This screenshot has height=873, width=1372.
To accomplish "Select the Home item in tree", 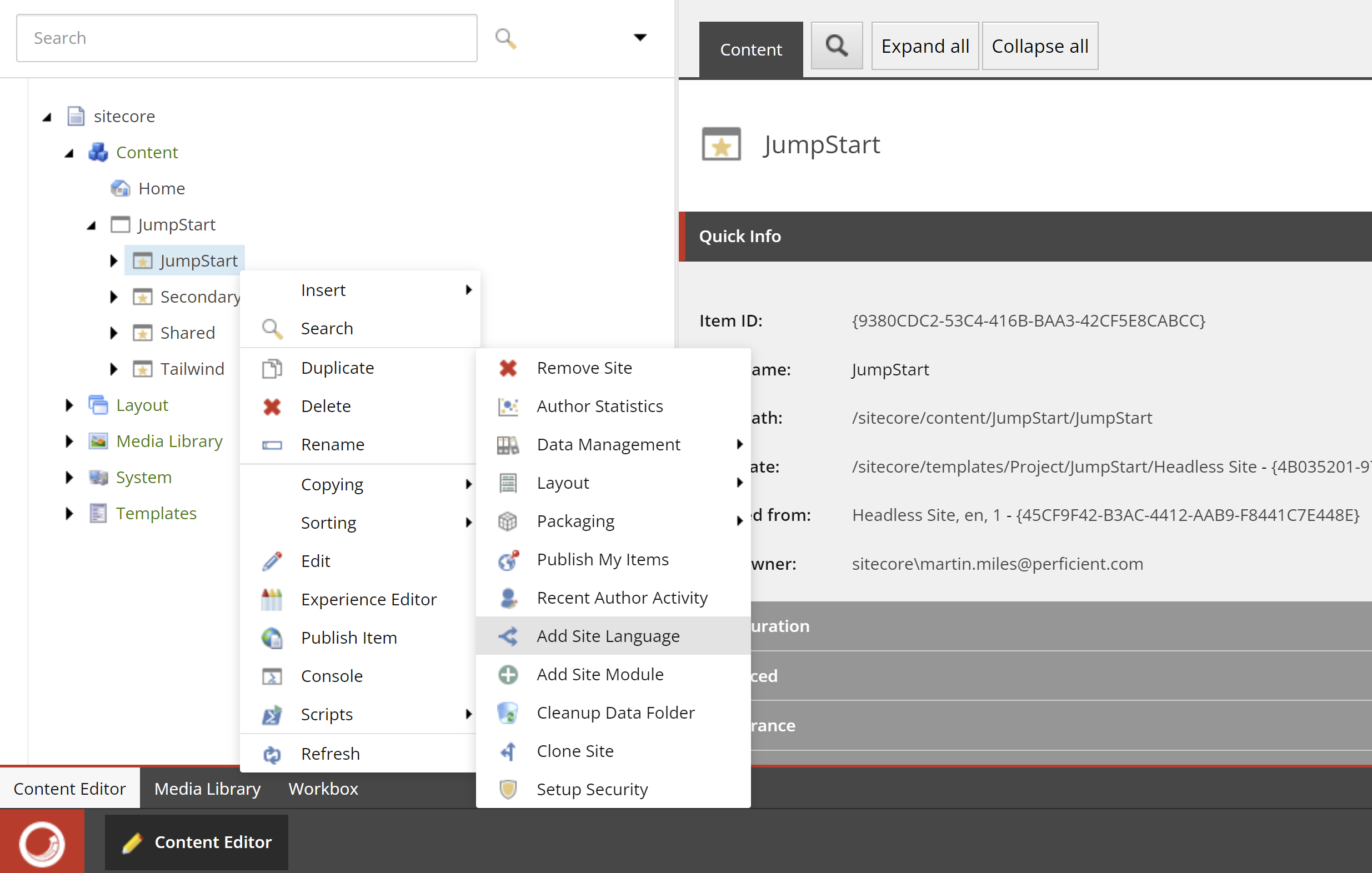I will click(x=162, y=188).
